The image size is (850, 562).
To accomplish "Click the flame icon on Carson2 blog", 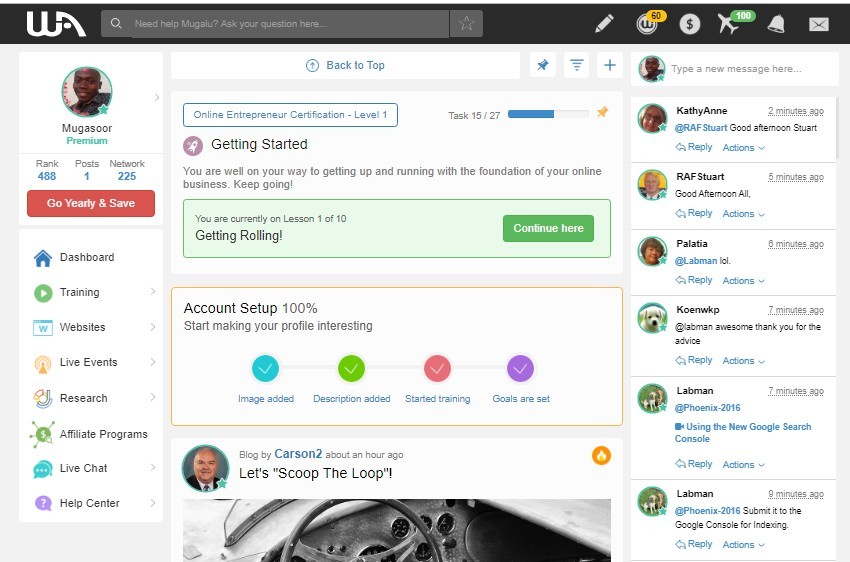I will coord(601,456).
